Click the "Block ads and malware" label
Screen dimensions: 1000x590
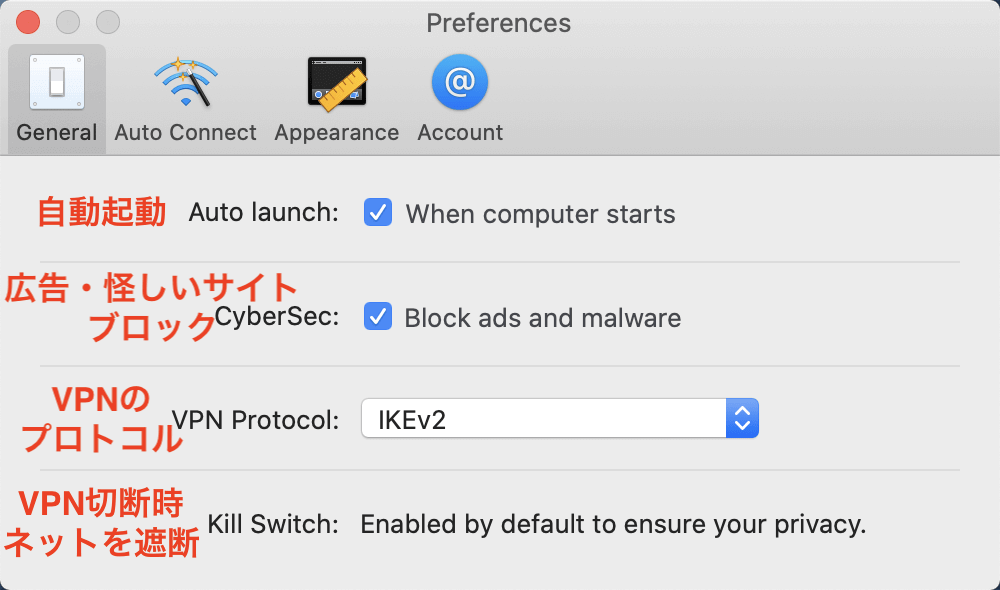(543, 318)
